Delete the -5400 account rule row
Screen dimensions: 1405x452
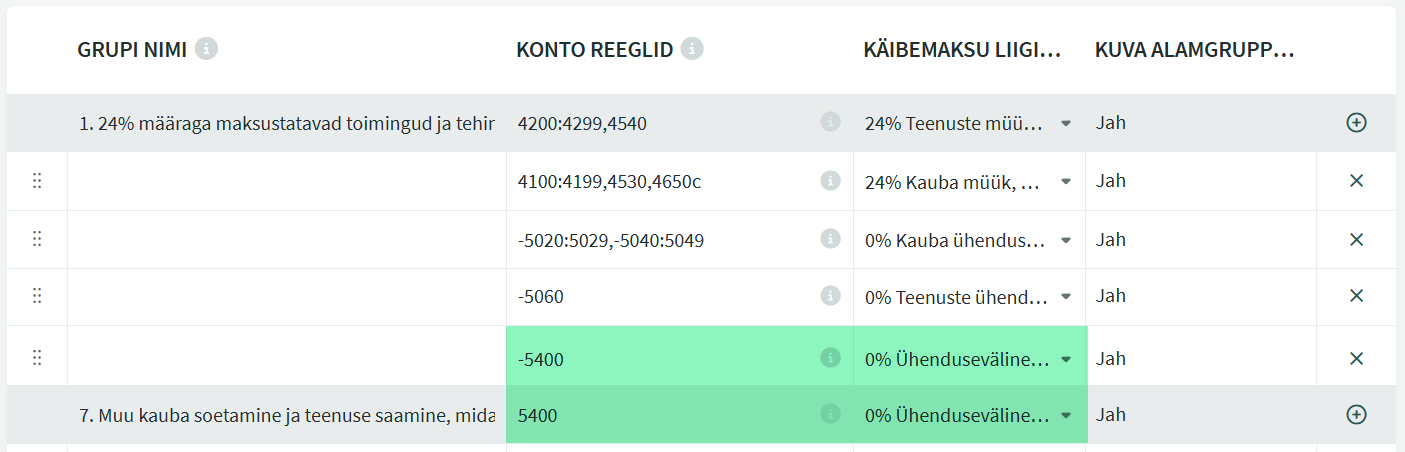point(1356,358)
